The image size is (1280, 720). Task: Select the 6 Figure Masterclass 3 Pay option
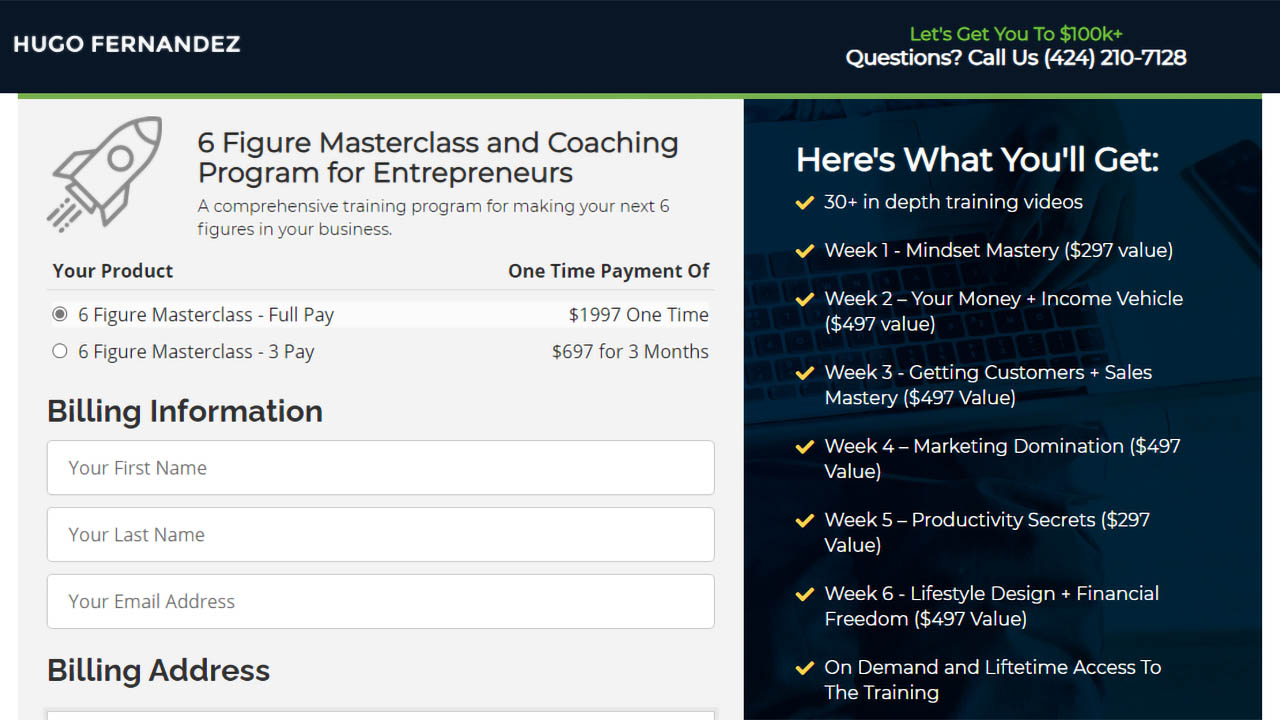tap(59, 350)
